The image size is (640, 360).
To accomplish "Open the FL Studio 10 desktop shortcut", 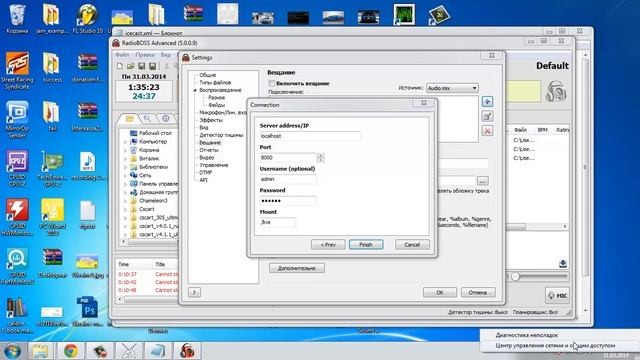I will coord(87,19).
